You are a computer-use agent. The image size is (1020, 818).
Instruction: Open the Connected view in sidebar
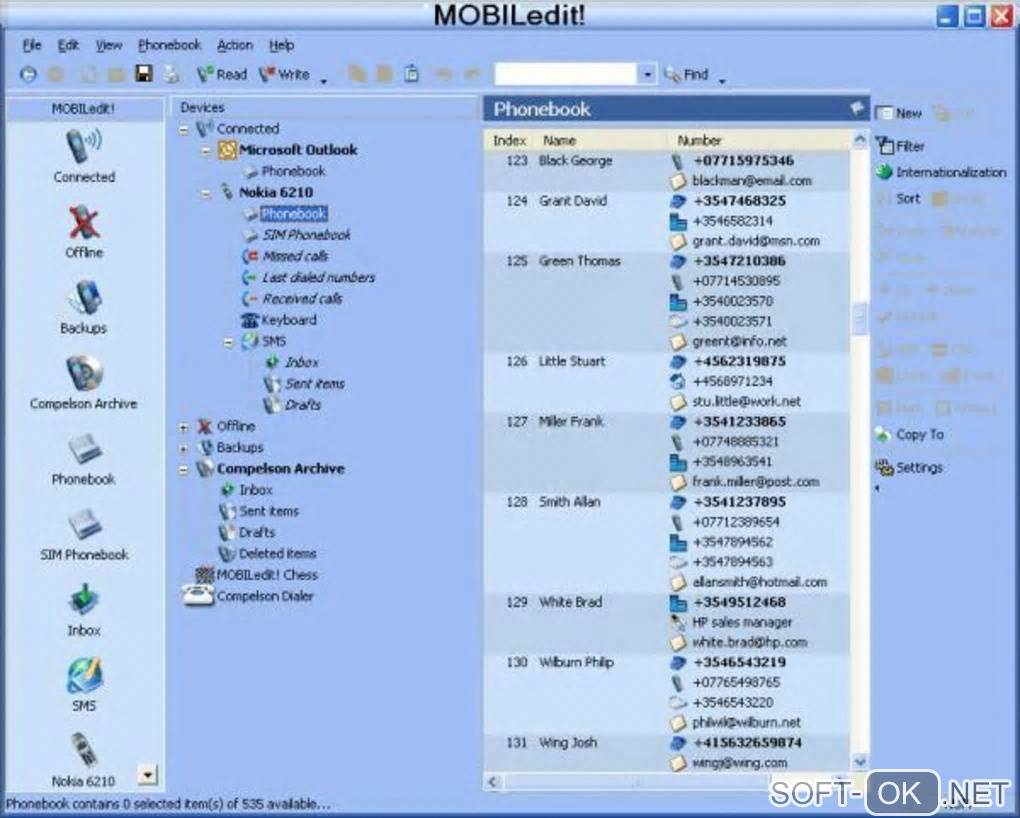tap(84, 156)
